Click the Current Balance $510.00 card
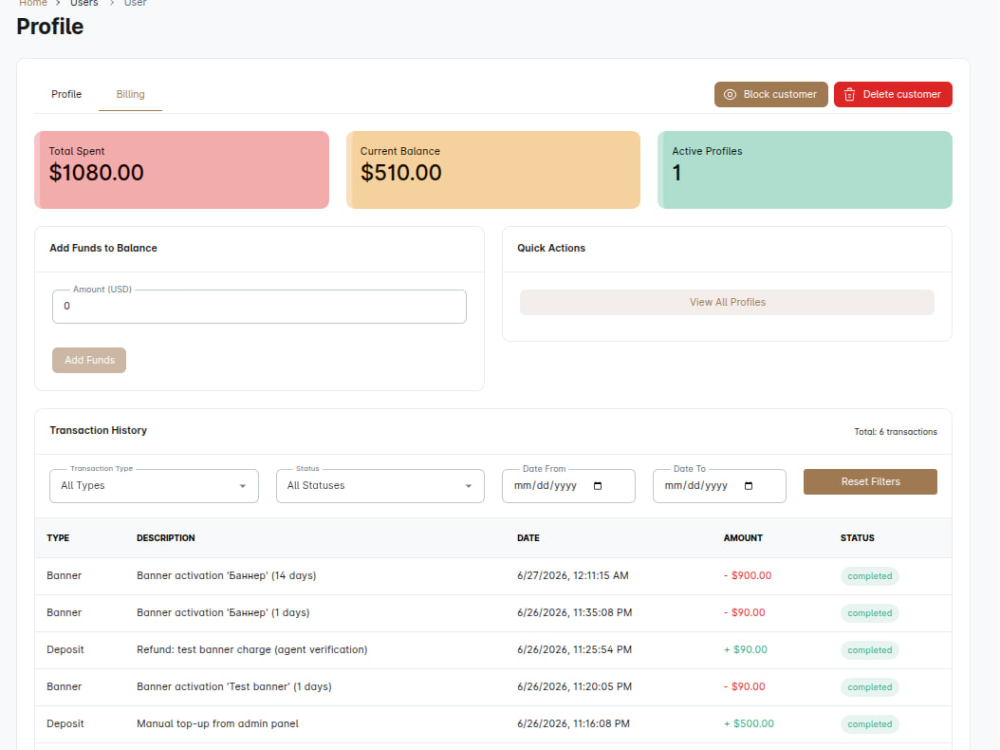 (x=493, y=170)
